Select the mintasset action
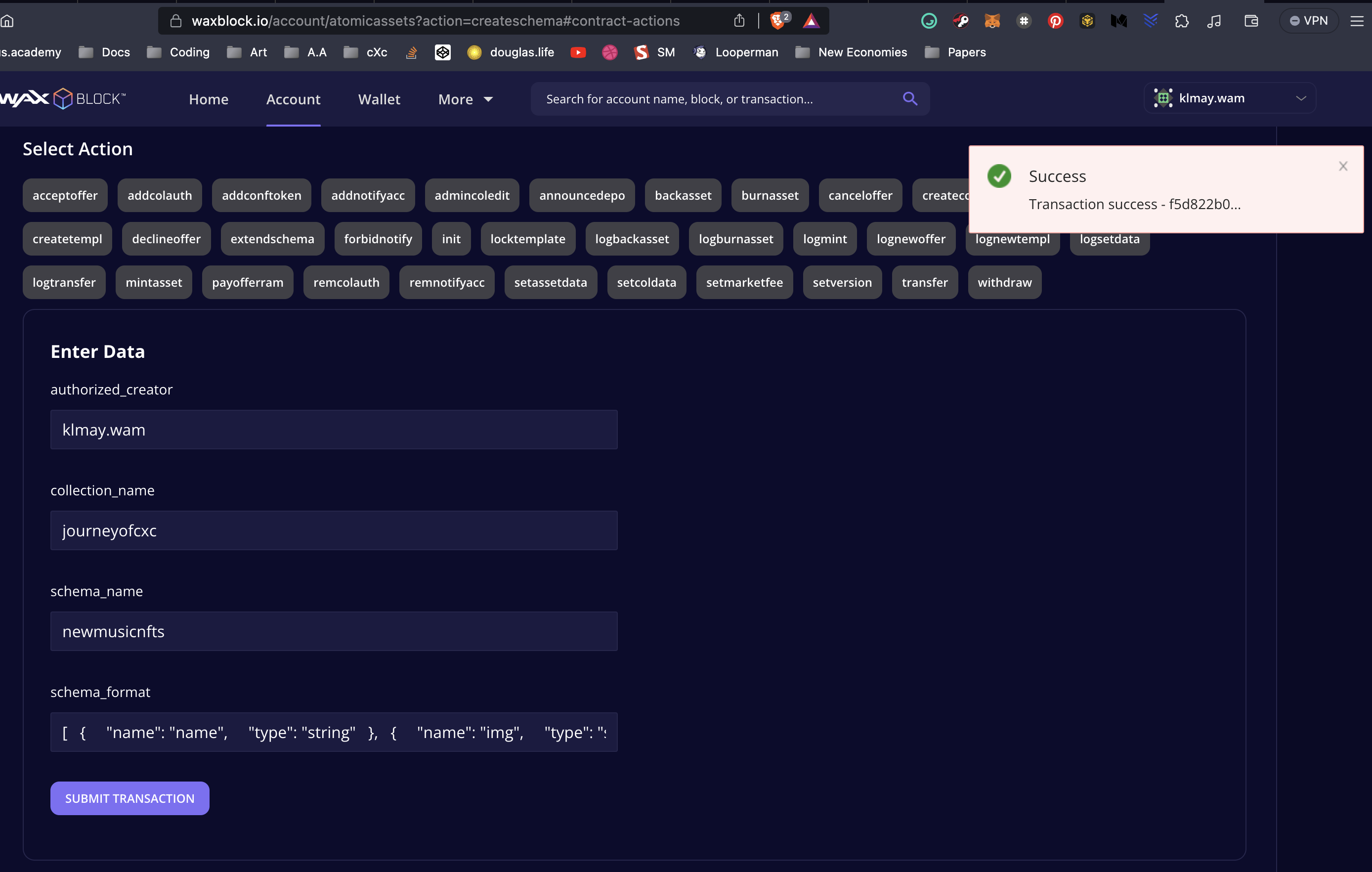 [153, 282]
